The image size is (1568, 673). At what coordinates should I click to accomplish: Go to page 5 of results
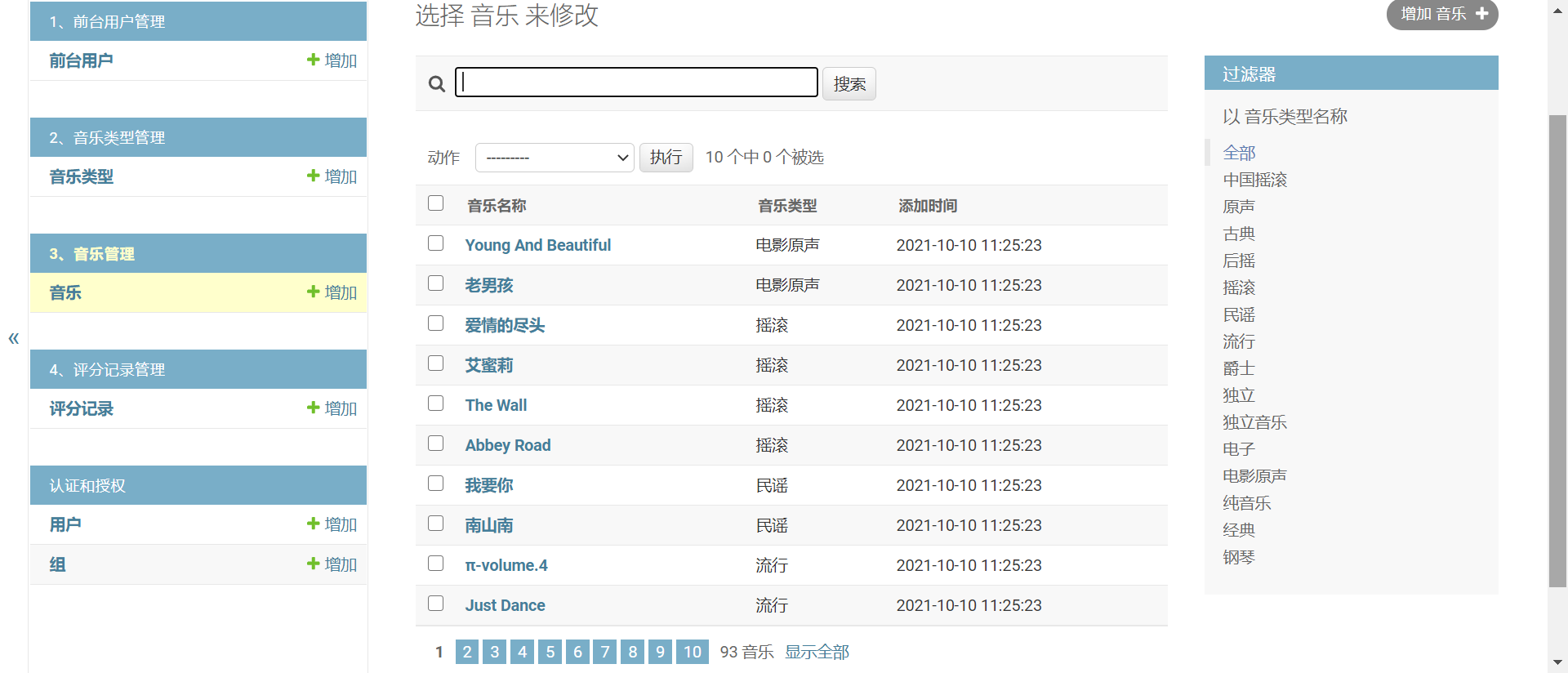(550, 652)
